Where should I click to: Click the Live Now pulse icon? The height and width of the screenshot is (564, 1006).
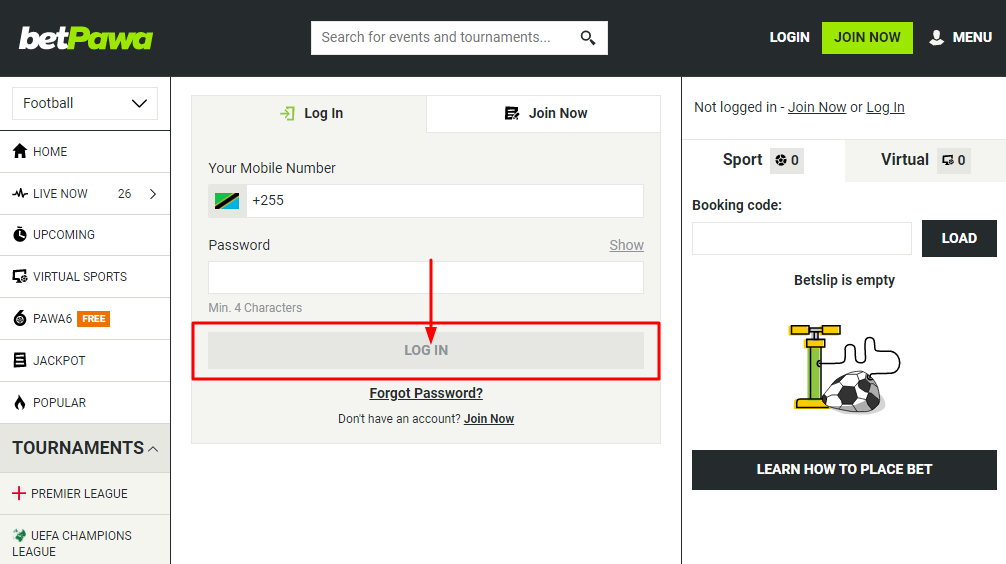(x=20, y=193)
